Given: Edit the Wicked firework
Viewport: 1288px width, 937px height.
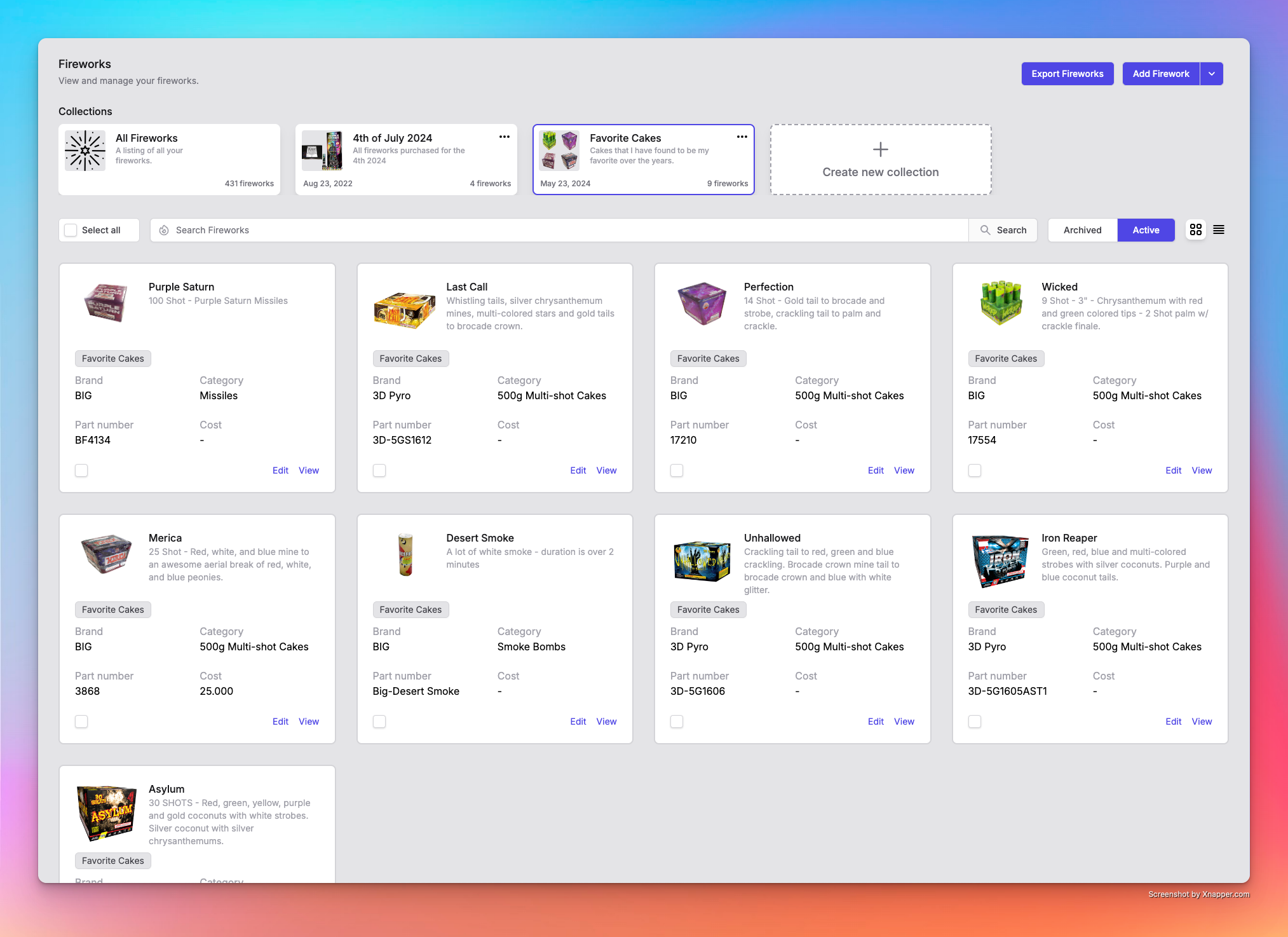Looking at the screenshot, I should pos(1174,470).
